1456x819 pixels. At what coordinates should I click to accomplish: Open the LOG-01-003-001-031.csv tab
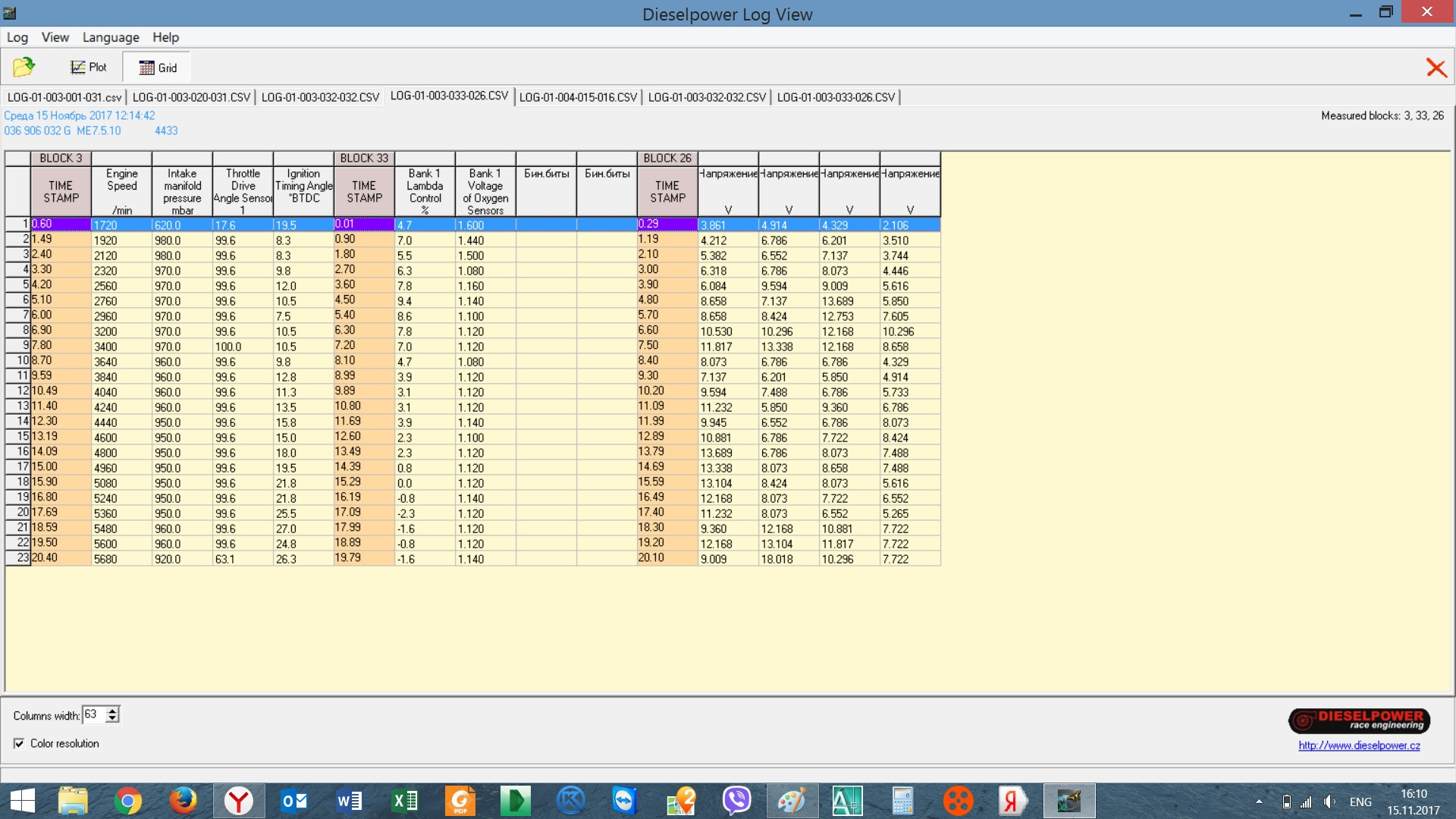tap(64, 97)
